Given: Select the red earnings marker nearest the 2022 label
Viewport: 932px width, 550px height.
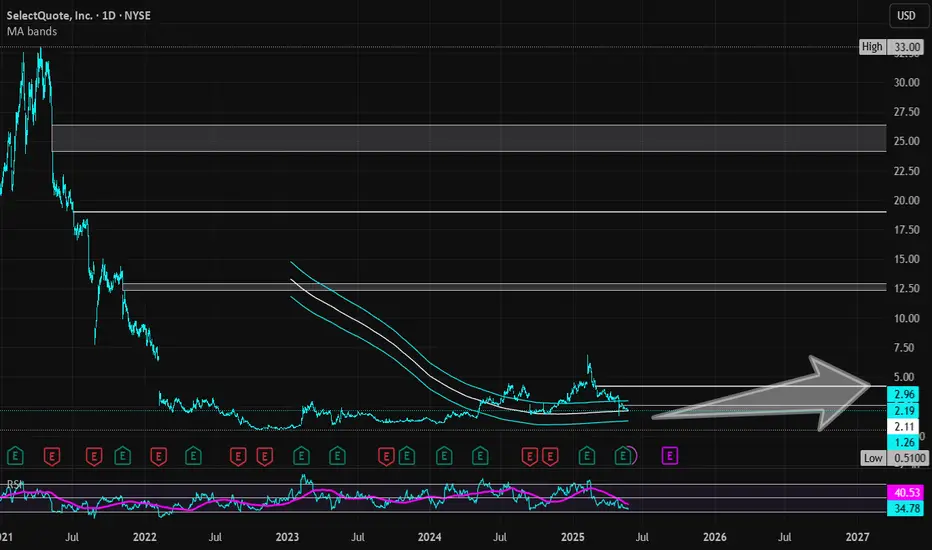Looking at the screenshot, I should [x=159, y=456].
